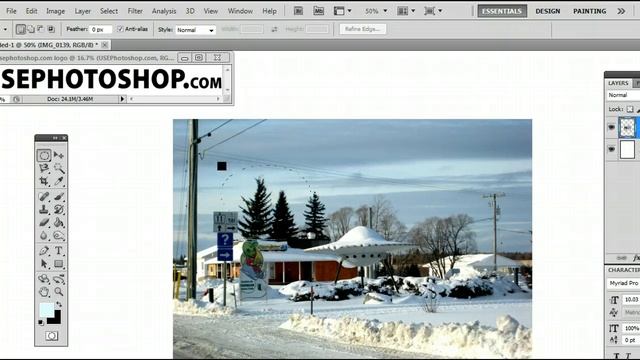The width and height of the screenshot is (640, 360).
Task: Toggle Quick Mask mode
Action: (x=51, y=336)
